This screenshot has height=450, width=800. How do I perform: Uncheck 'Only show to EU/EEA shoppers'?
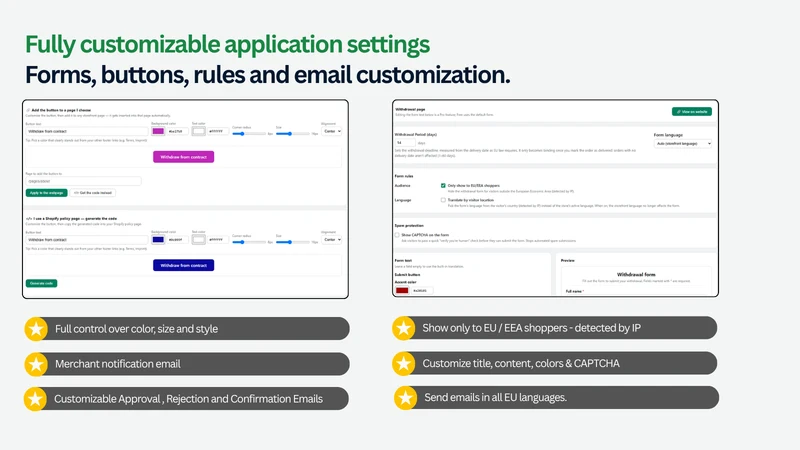coord(443,186)
